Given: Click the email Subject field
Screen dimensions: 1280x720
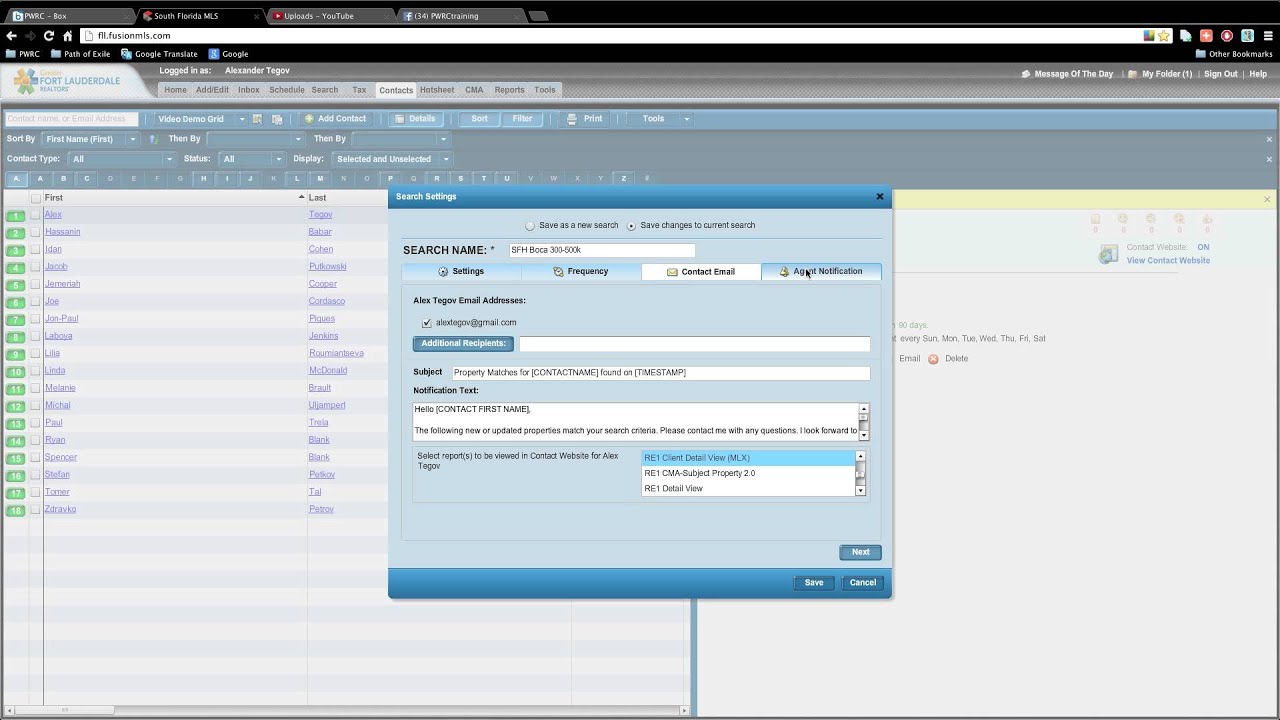Looking at the screenshot, I should click(660, 373).
